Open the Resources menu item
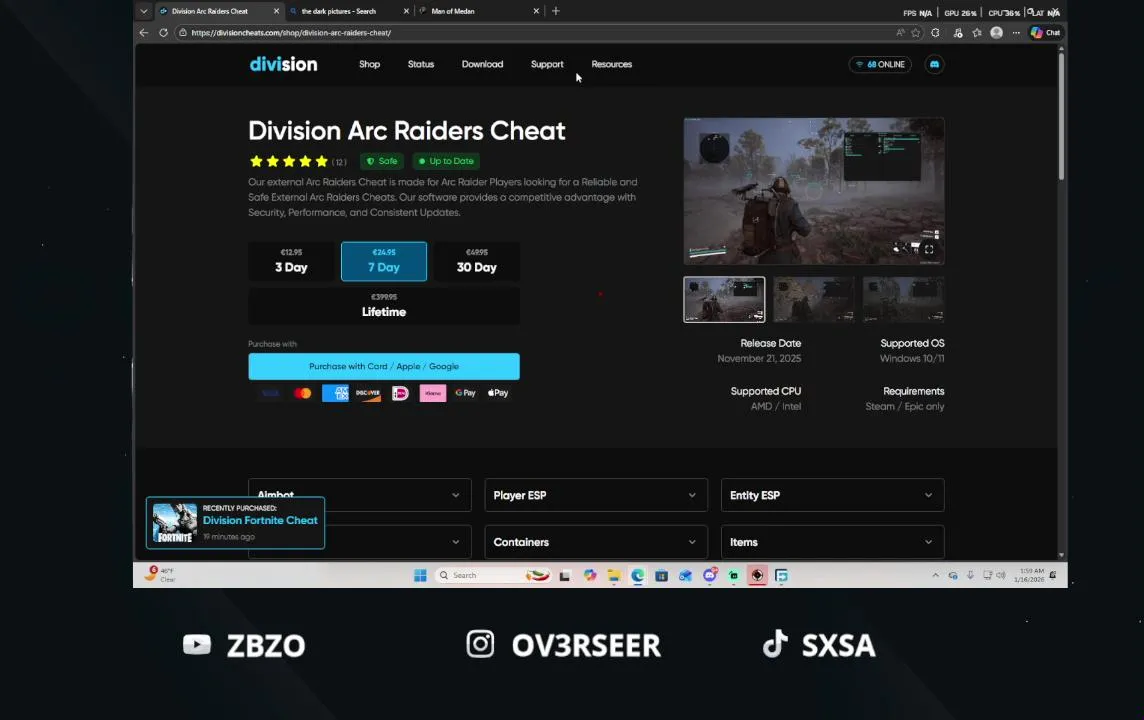 click(611, 64)
